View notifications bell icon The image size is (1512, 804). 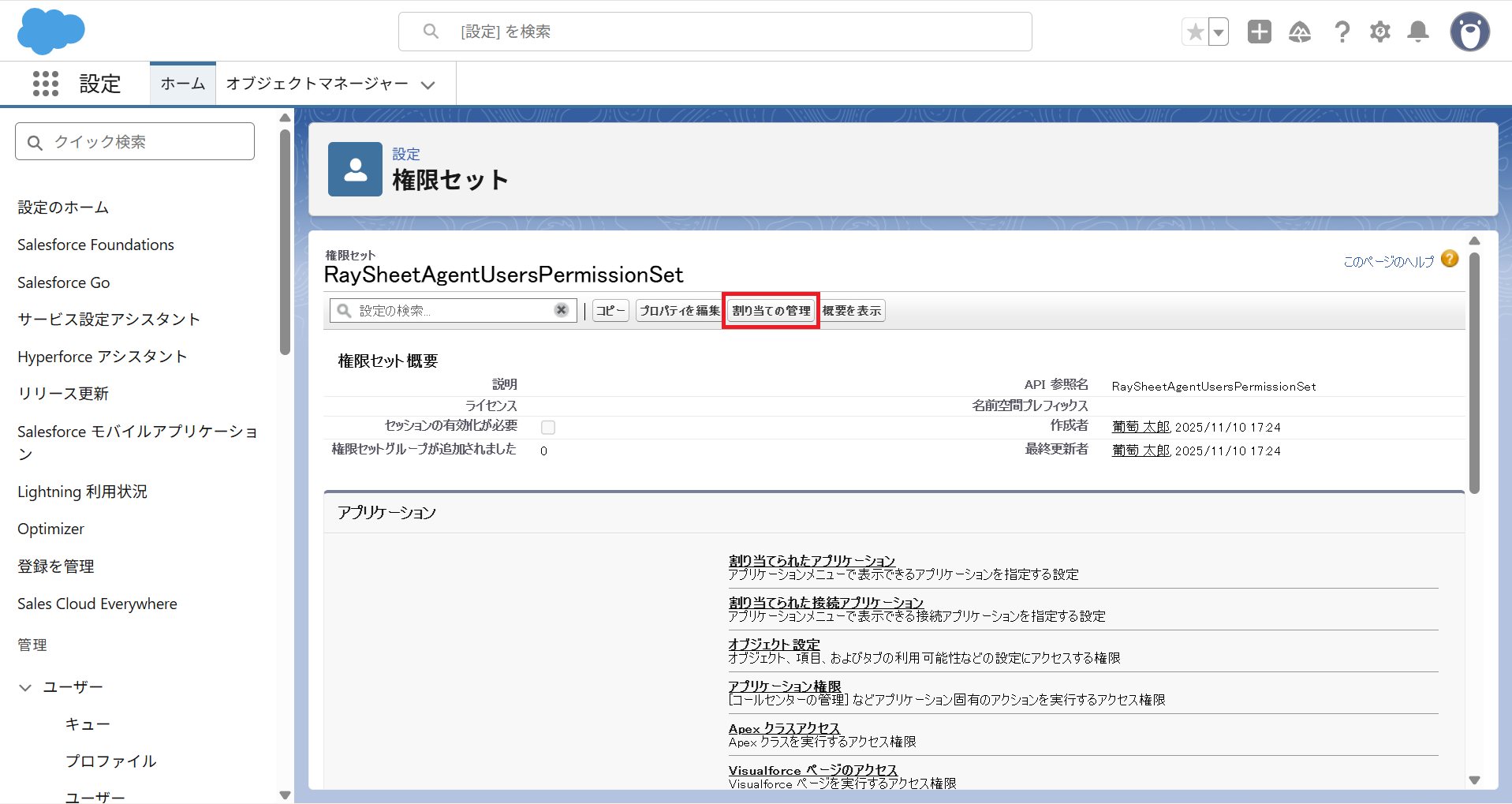point(1418,32)
